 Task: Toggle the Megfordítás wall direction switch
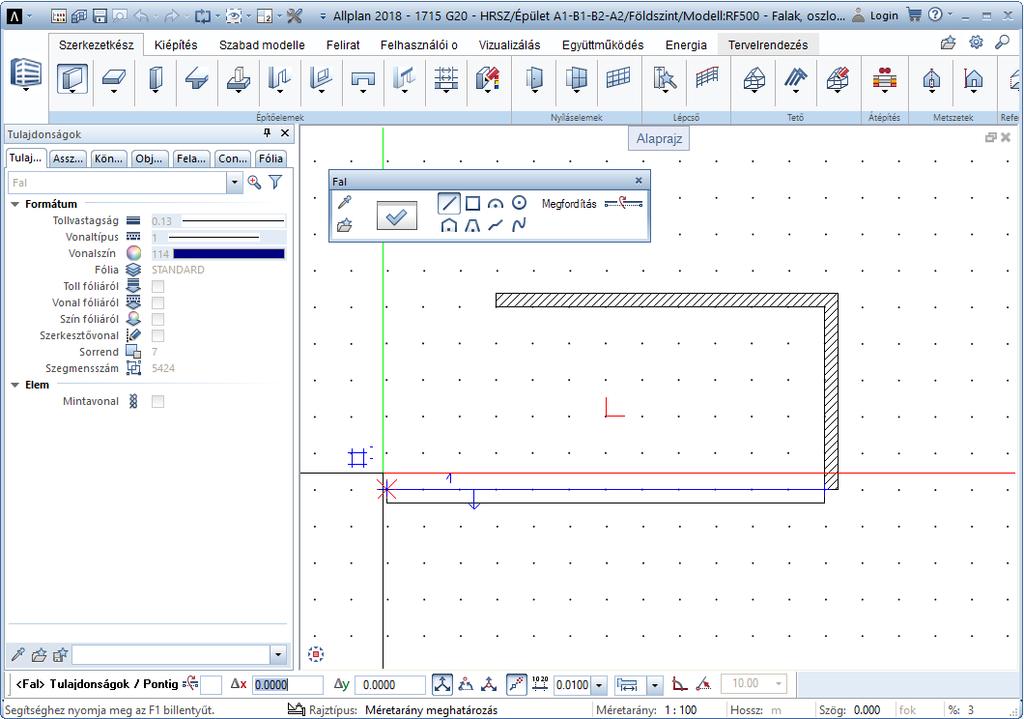click(x=624, y=203)
